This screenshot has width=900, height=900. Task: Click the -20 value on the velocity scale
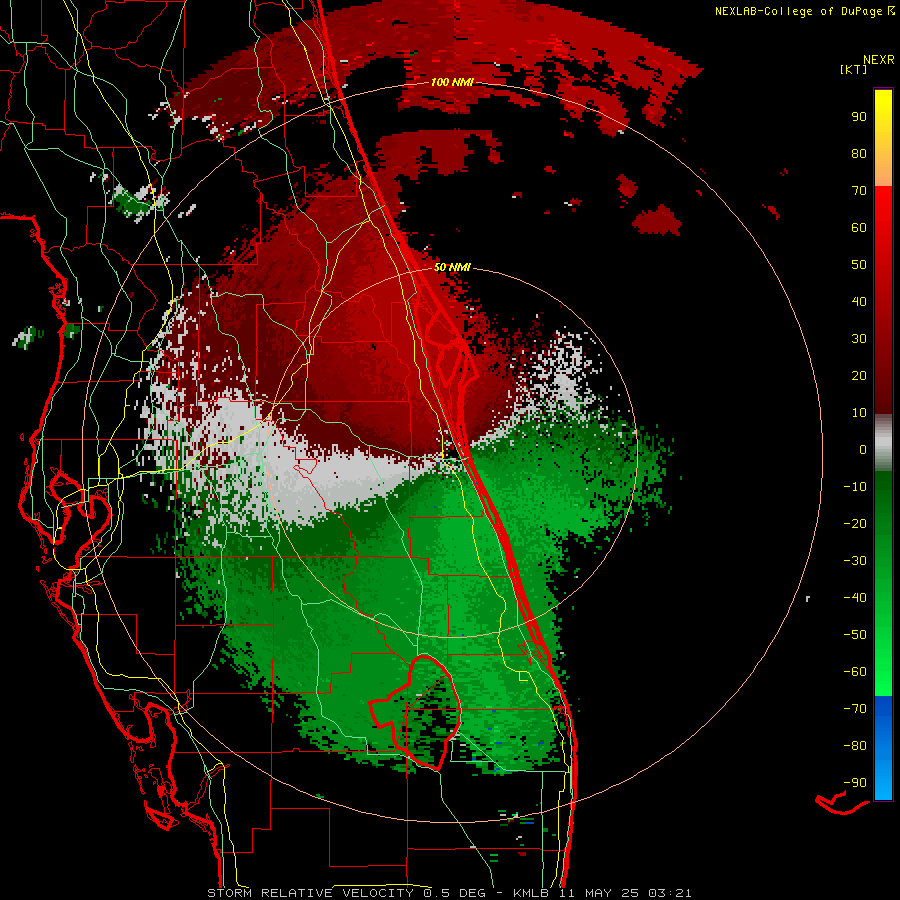pos(855,523)
